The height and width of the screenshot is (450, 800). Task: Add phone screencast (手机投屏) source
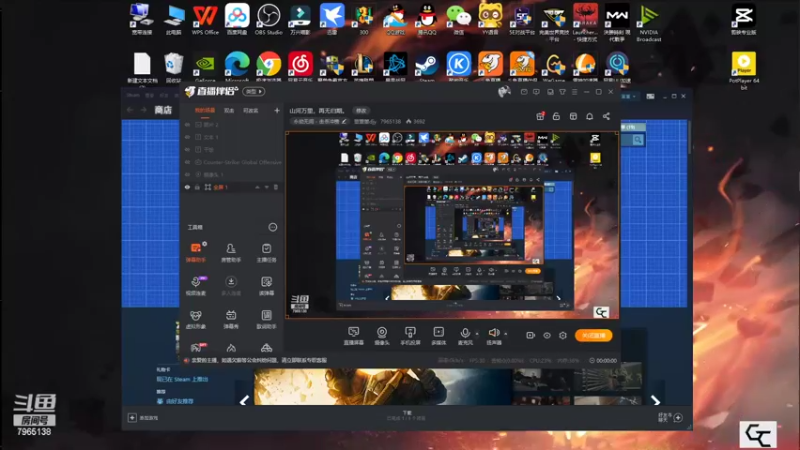410,336
